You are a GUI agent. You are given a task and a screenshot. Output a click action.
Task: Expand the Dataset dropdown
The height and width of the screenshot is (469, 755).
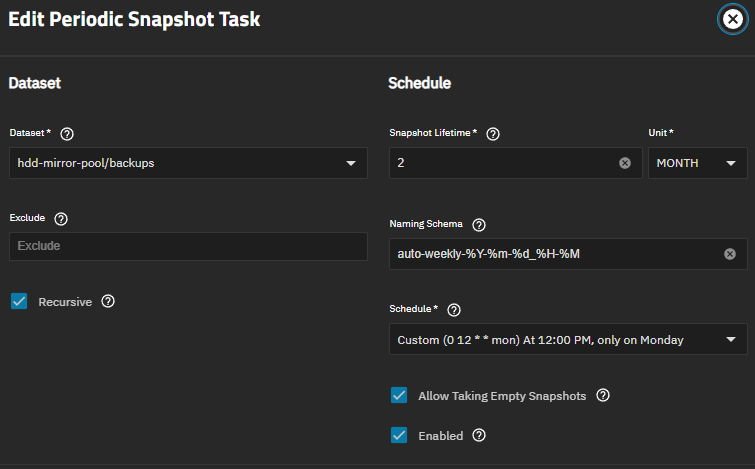[188, 163]
